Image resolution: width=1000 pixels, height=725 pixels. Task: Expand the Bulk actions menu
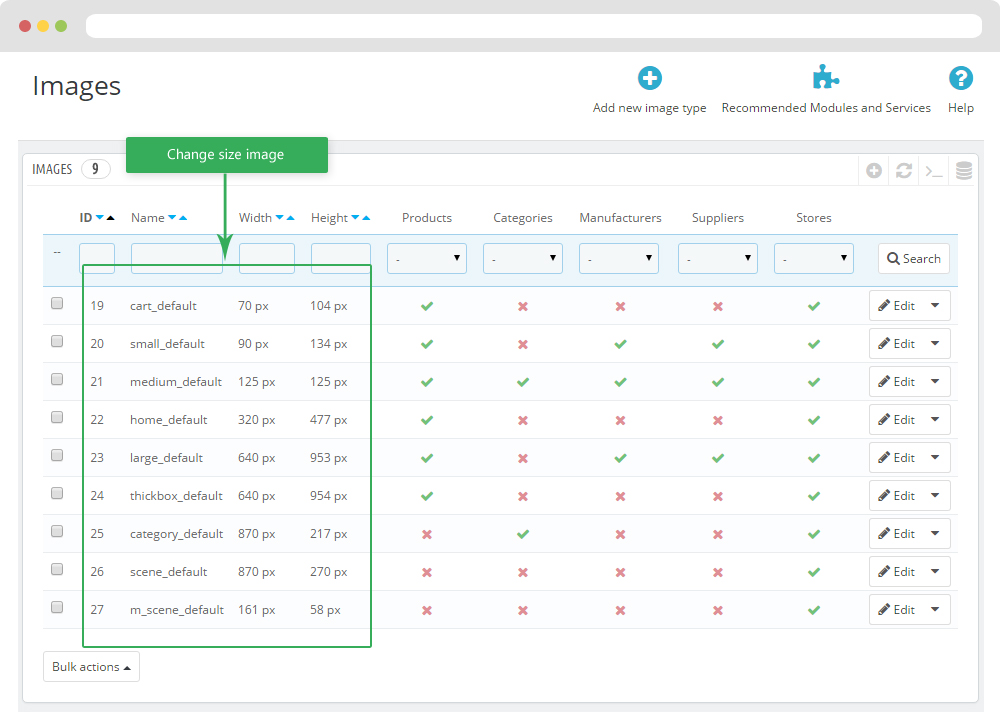tap(91, 667)
